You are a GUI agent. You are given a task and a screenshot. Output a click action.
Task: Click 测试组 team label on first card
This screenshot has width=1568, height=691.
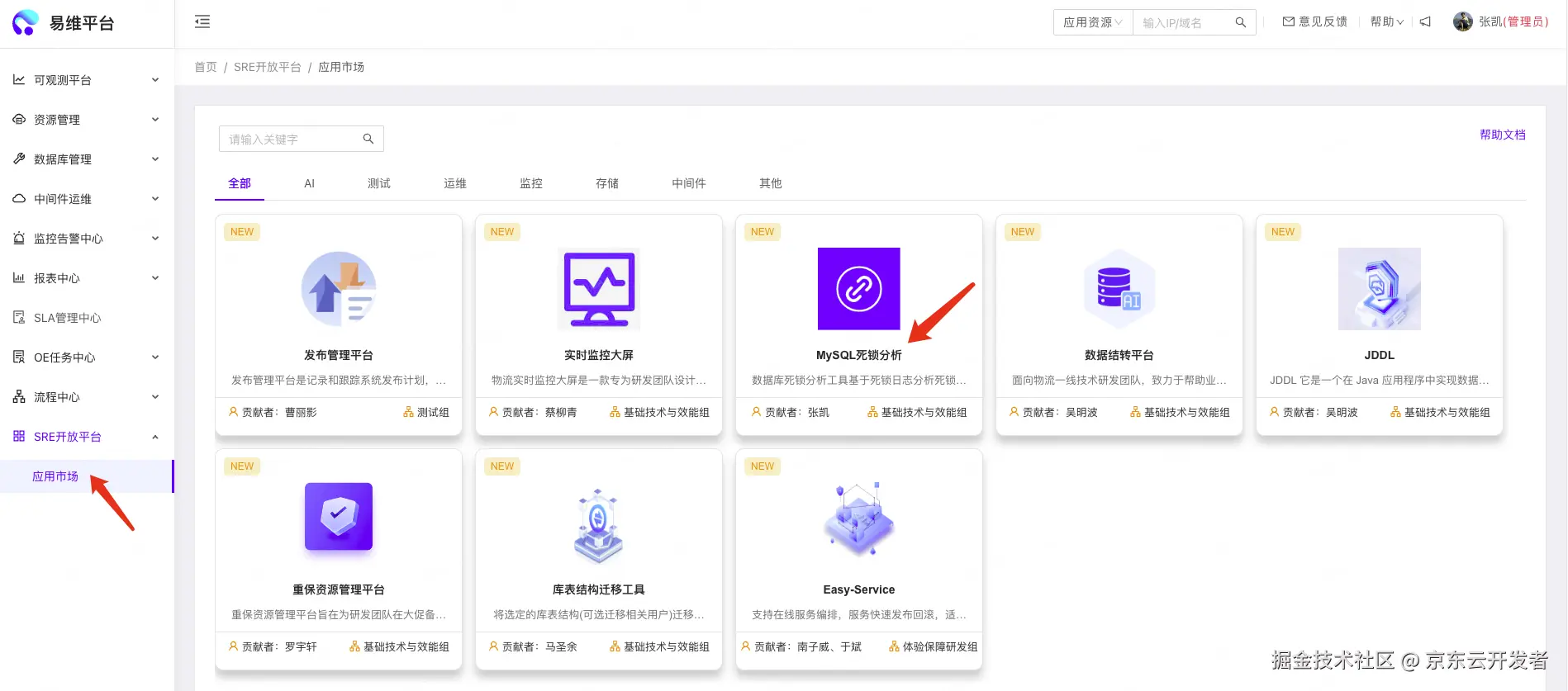pyautogui.click(x=433, y=412)
